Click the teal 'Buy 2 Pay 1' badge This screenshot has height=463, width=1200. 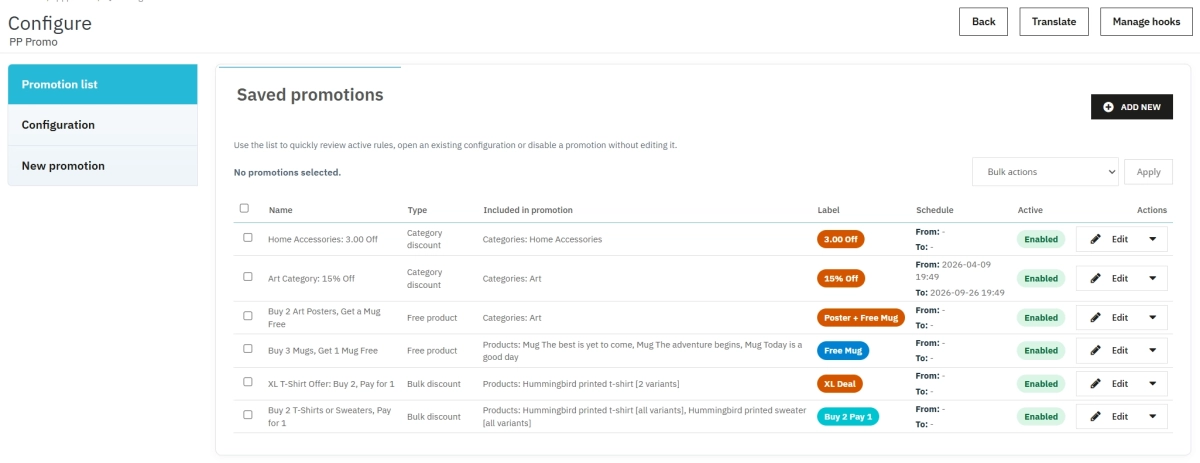848,417
